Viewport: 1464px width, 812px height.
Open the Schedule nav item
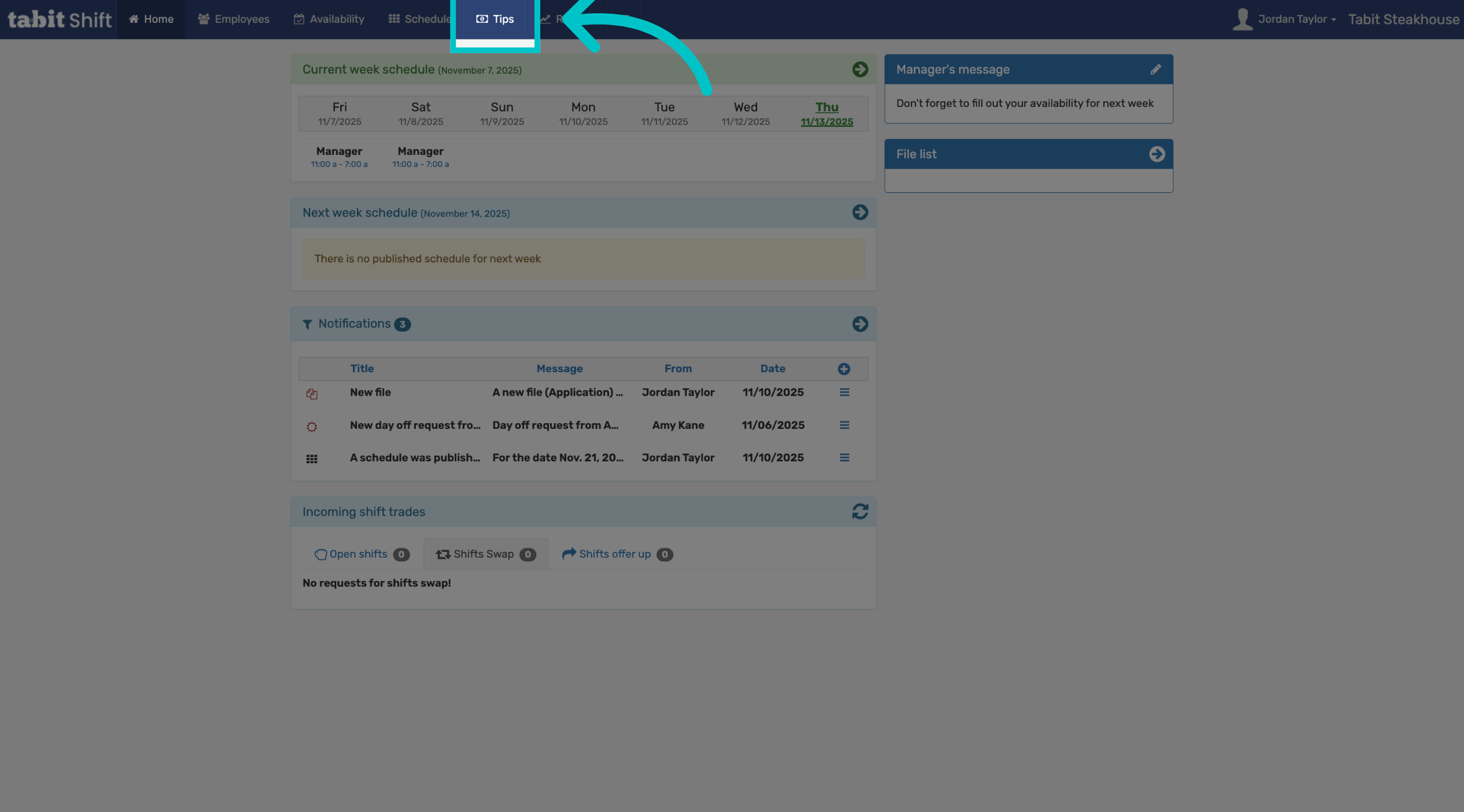point(419,19)
